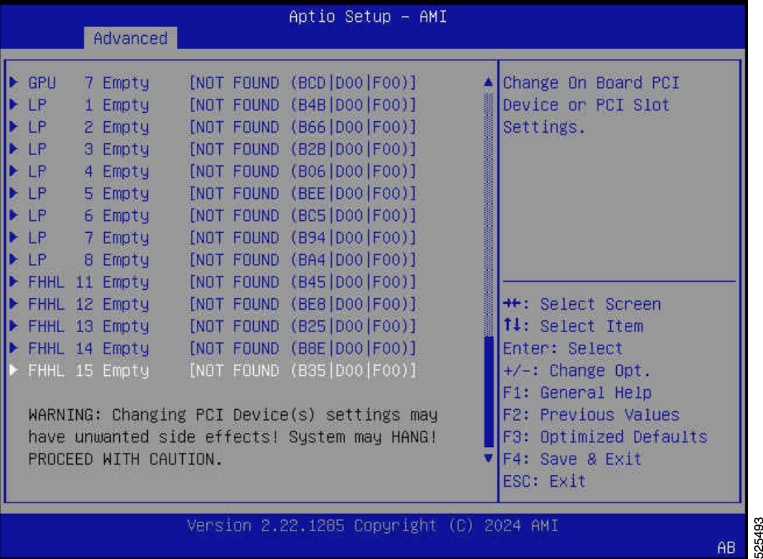This screenshot has height=559, width=763.
Task: Expand the LP 5 Empty submenu arrow
Action: pyautogui.click(x=14, y=193)
